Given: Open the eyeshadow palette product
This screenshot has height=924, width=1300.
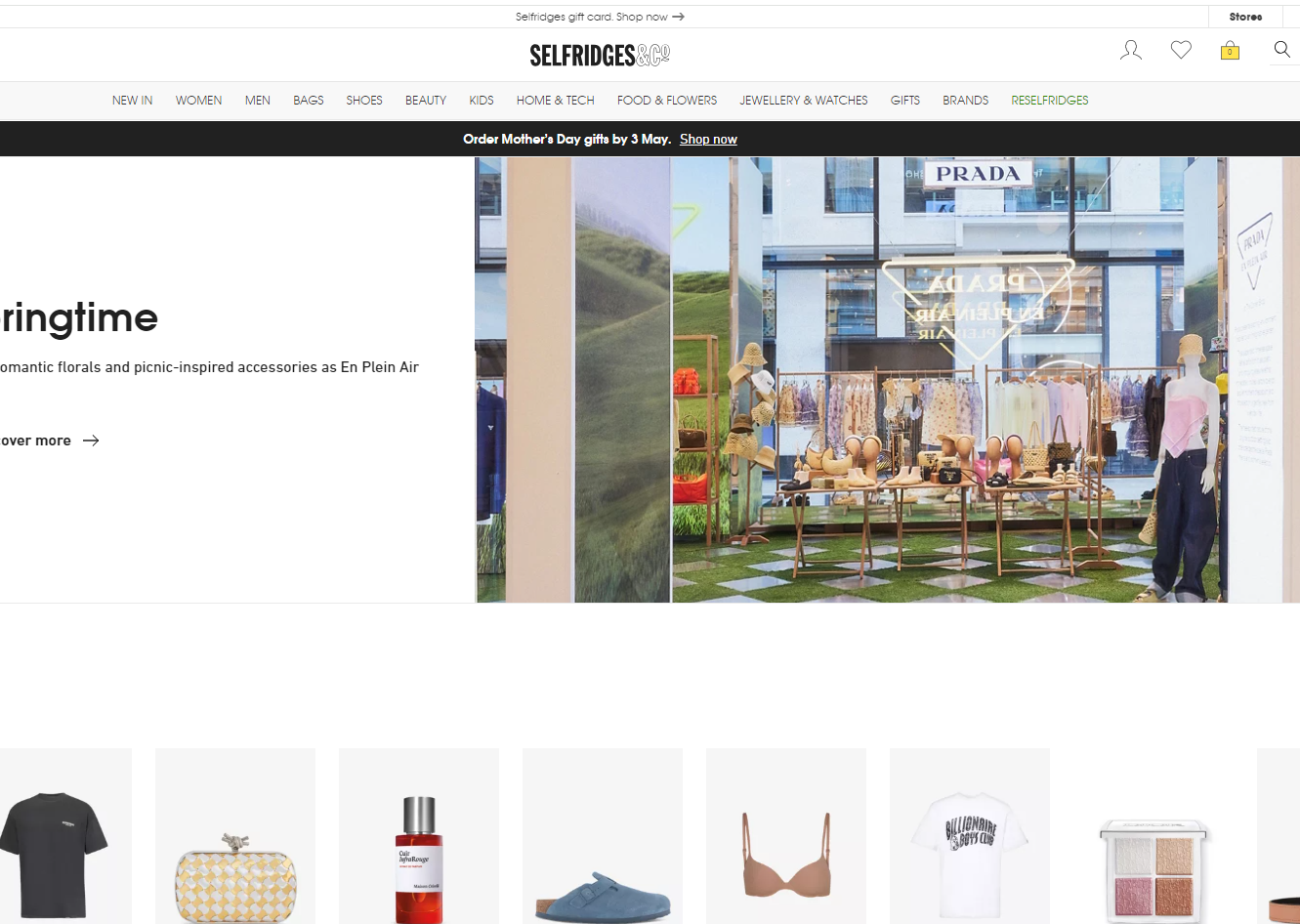Looking at the screenshot, I should [x=1153, y=836].
